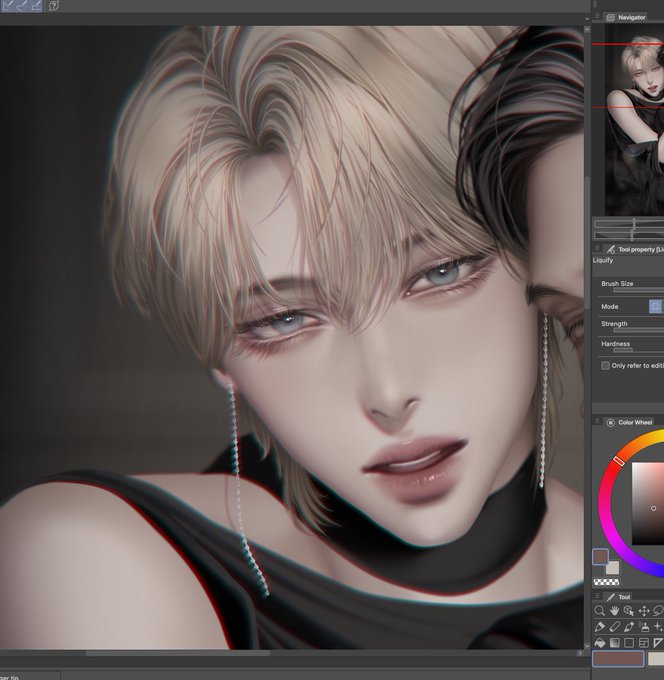664x680 pixels.
Task: Adjust the Strength slider
Action: coord(638,330)
